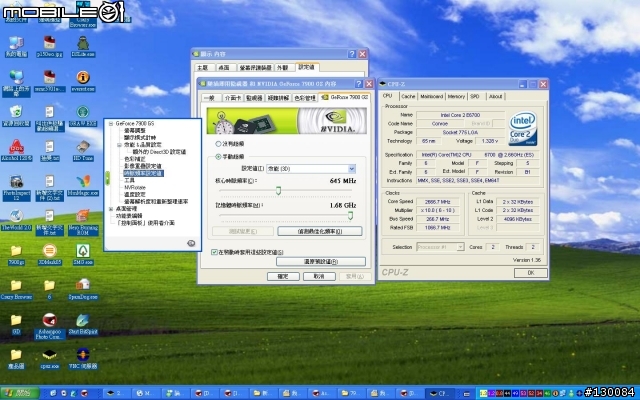The image size is (640, 400).
Task: Collapse the GeForce 7900 GS tree root
Action: coord(111,123)
